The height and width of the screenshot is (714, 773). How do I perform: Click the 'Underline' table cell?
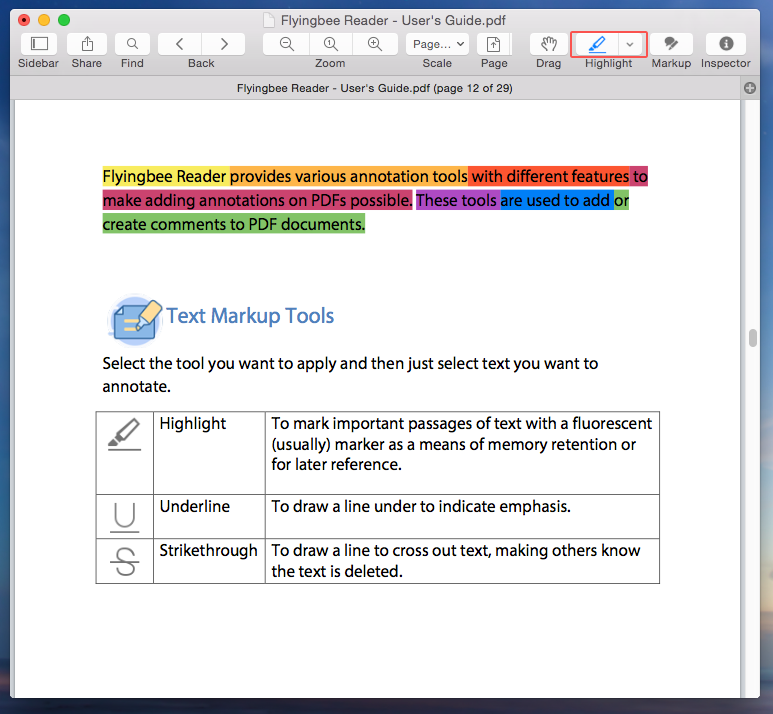coord(209,516)
